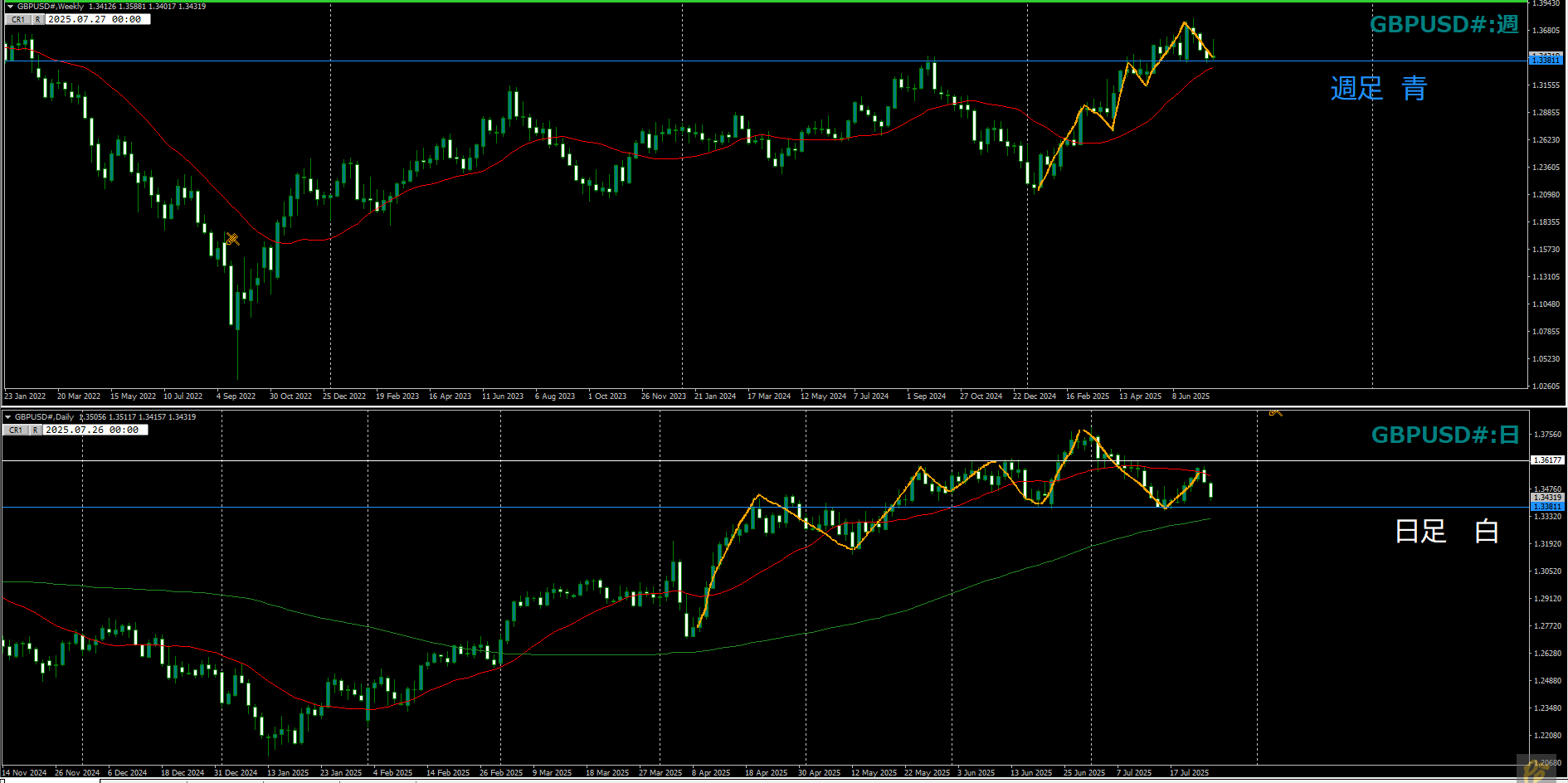The width and height of the screenshot is (1568, 783).
Task: Click the 日足 白 text label
Action: (1446, 531)
